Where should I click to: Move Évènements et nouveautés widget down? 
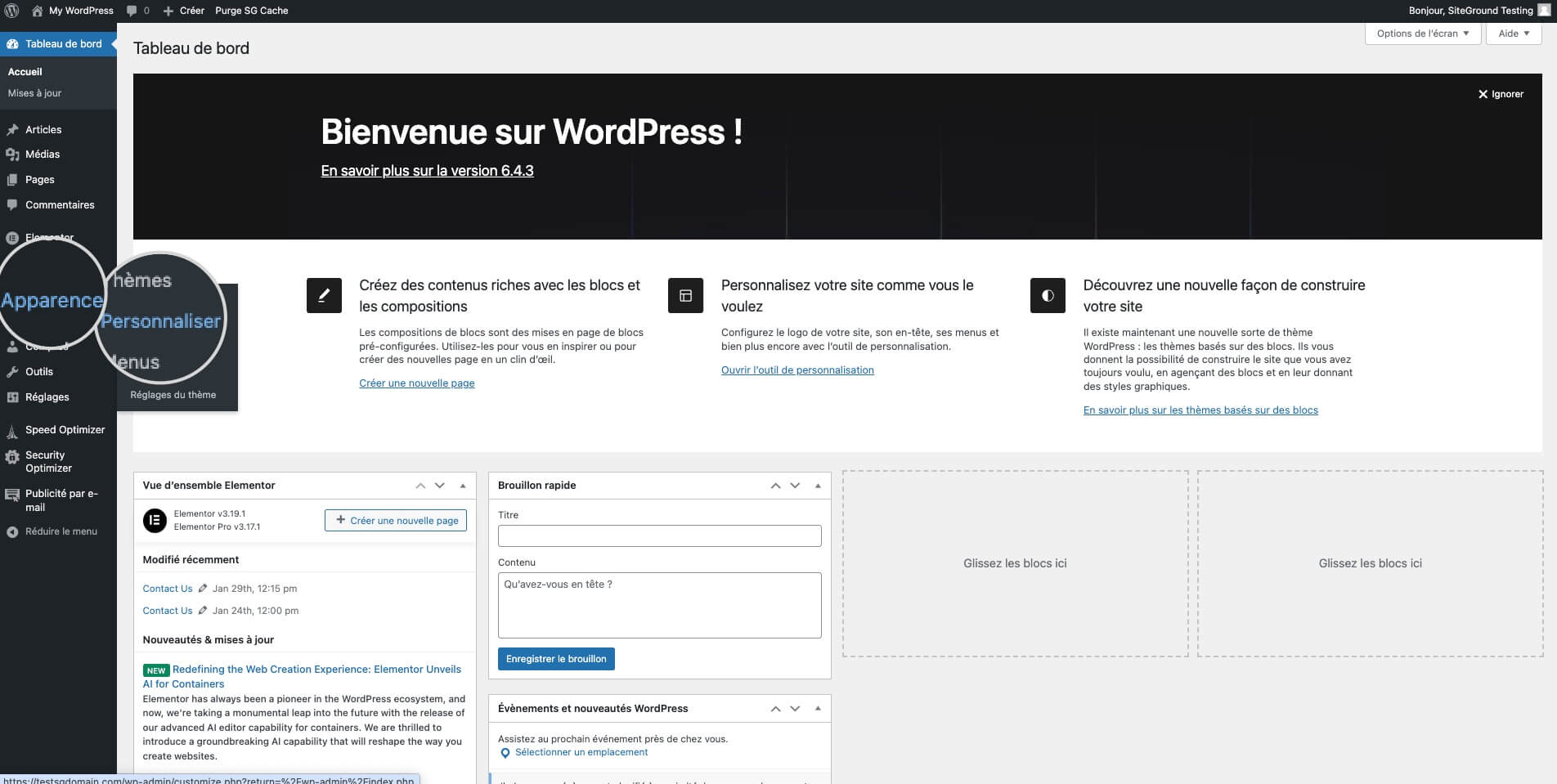tap(795, 709)
